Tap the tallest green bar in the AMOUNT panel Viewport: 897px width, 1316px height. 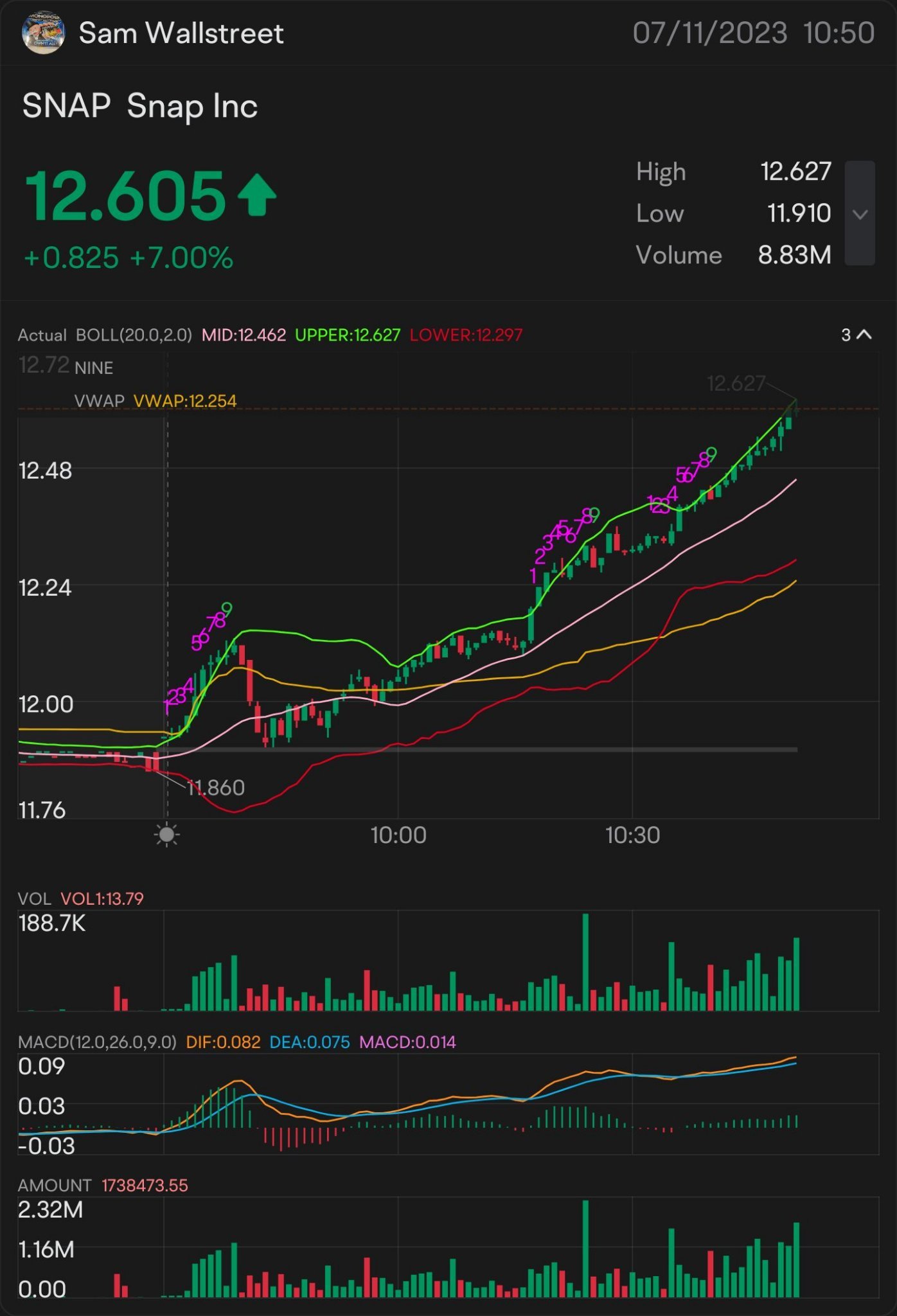pyautogui.click(x=585, y=1249)
